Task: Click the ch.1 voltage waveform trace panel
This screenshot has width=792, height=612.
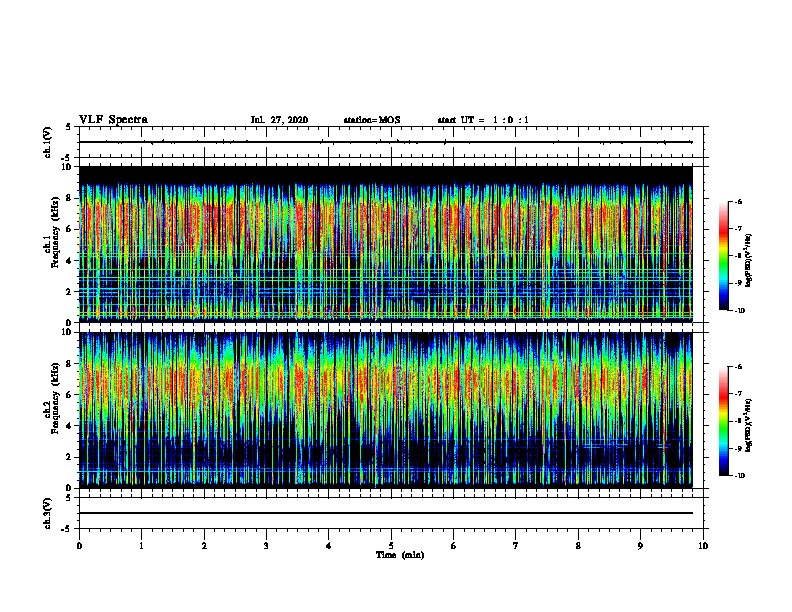Action: pos(391,142)
